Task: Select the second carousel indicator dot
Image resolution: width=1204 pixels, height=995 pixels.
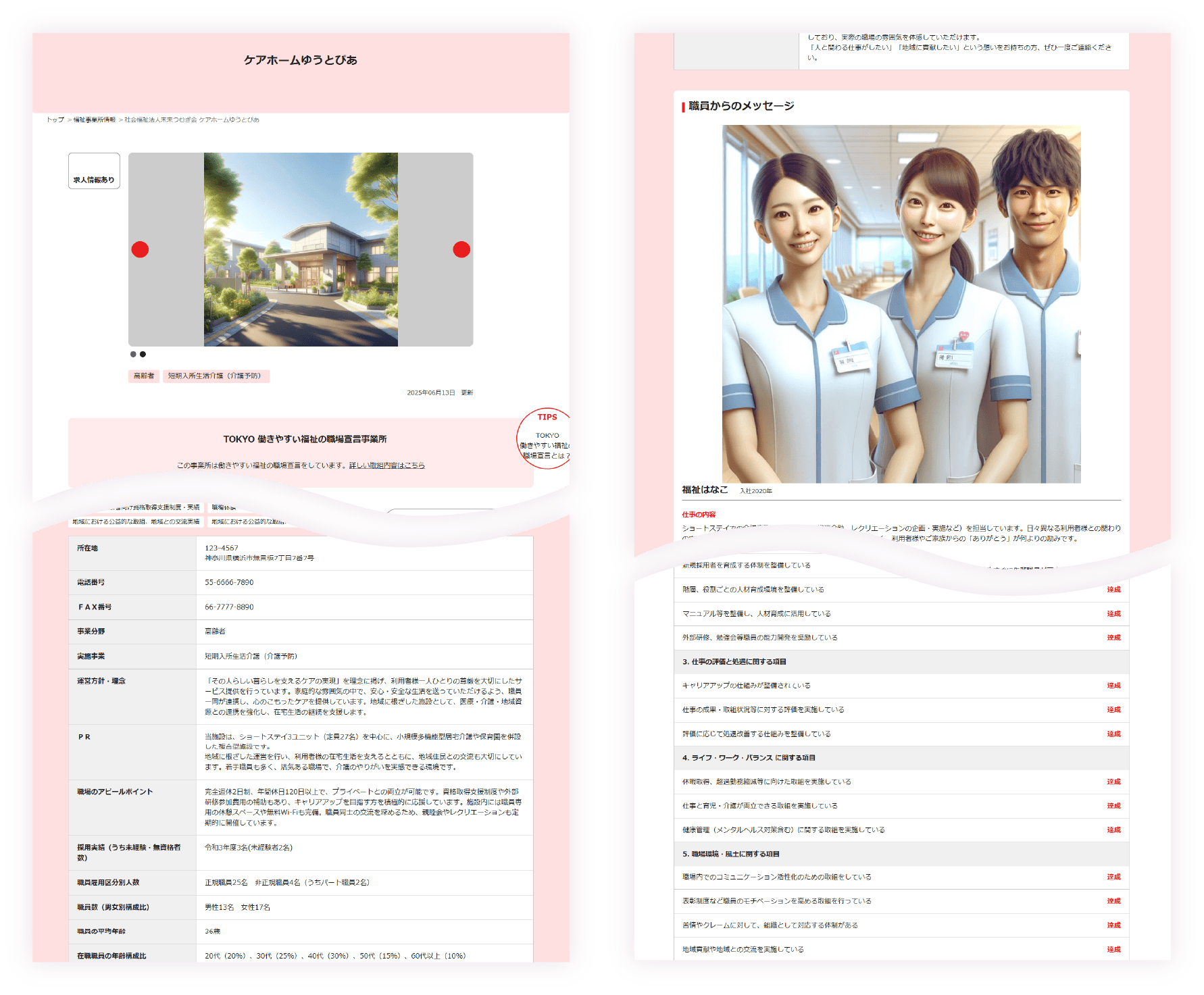Action: [143, 354]
